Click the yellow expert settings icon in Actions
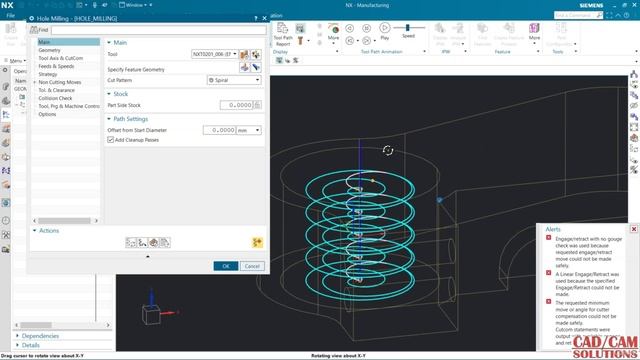Viewport: 640px width, 360px height. (x=257, y=243)
